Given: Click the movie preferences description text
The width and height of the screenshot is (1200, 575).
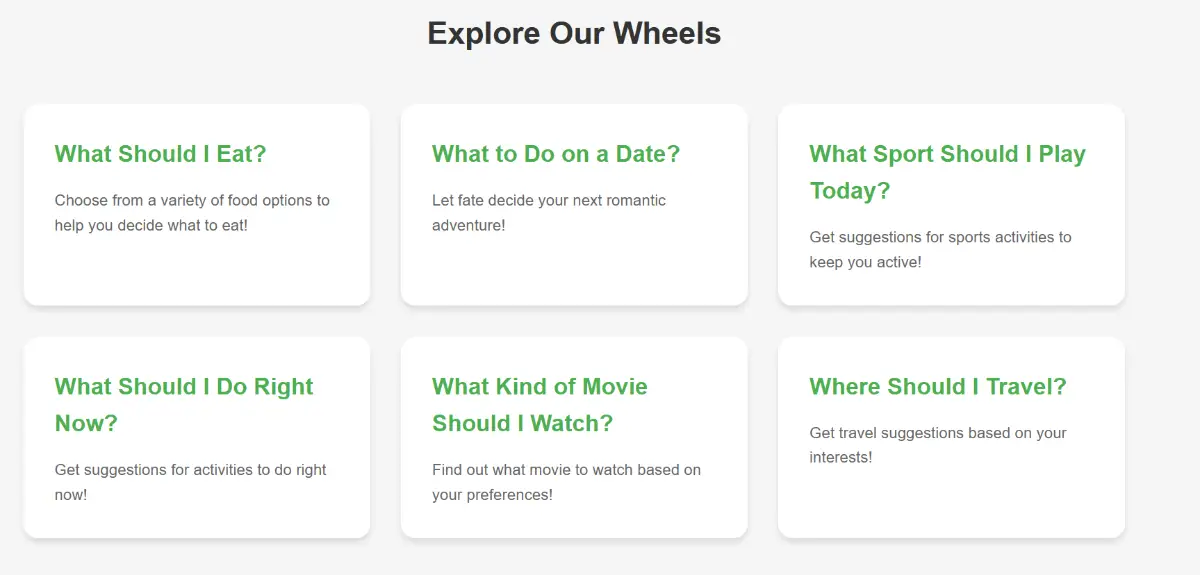Looking at the screenshot, I should (566, 482).
